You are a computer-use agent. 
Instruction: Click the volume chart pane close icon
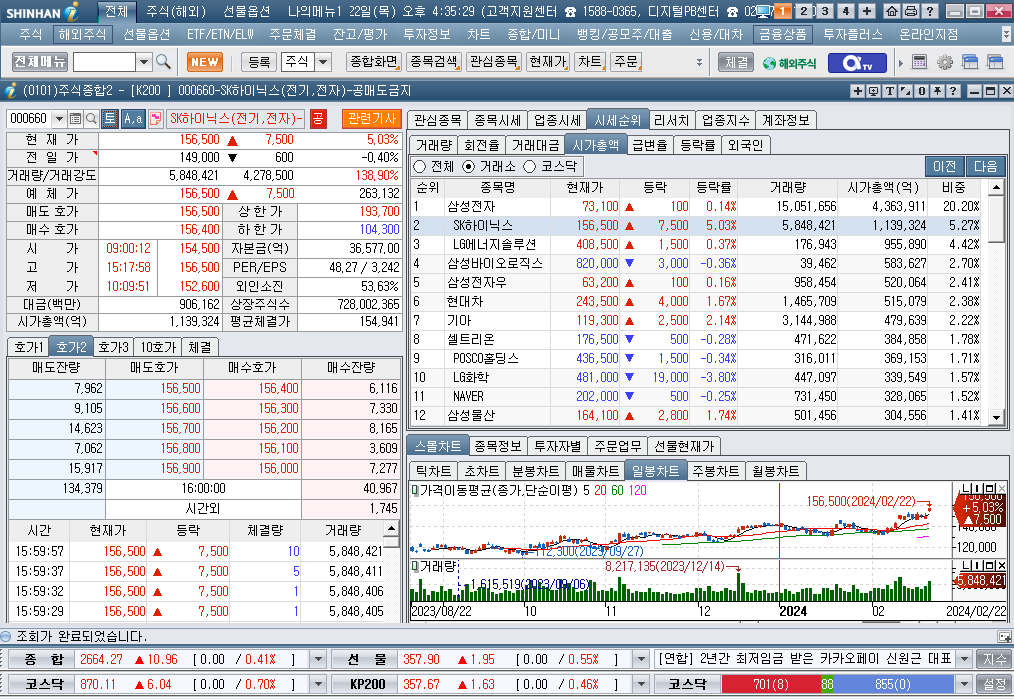pyautogui.click(x=1001, y=566)
